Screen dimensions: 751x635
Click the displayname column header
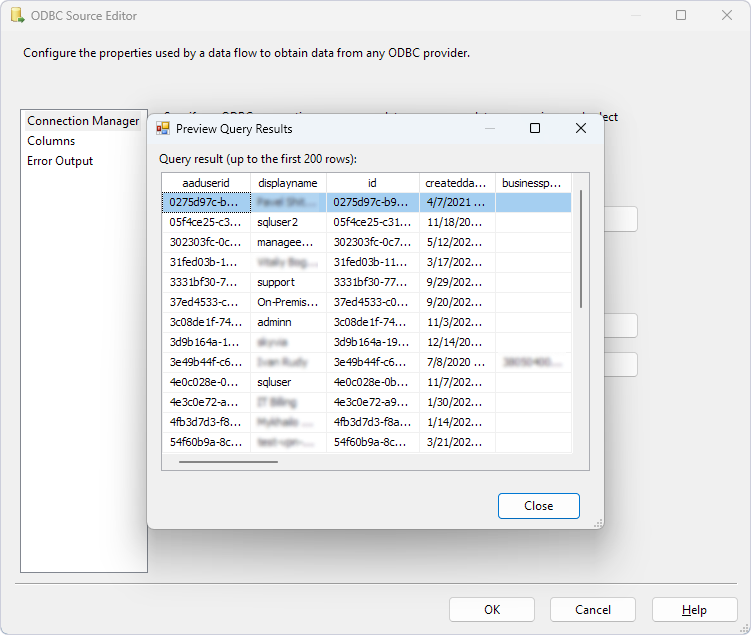[x=288, y=183]
